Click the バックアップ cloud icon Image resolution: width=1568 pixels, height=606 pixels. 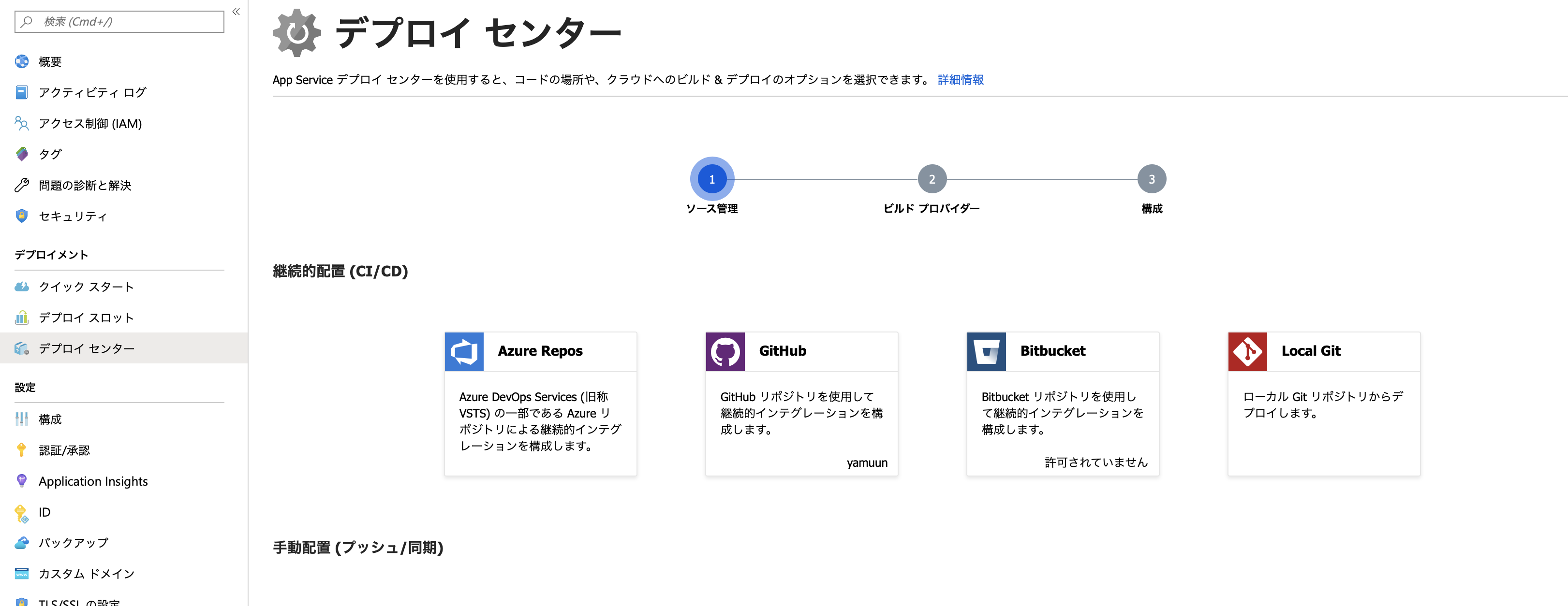tap(22, 543)
